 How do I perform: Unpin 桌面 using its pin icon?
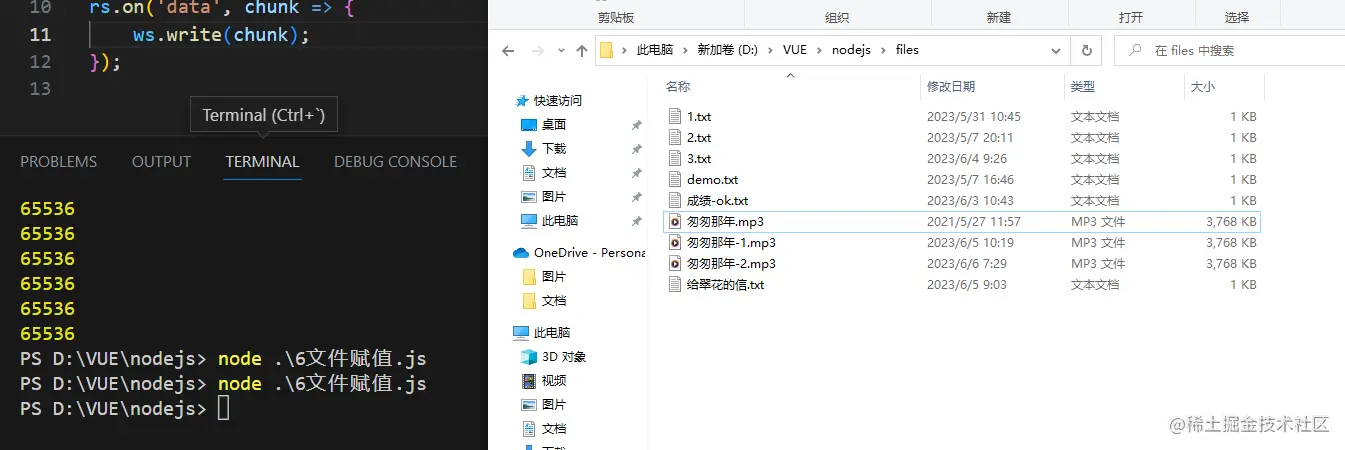tap(636, 125)
